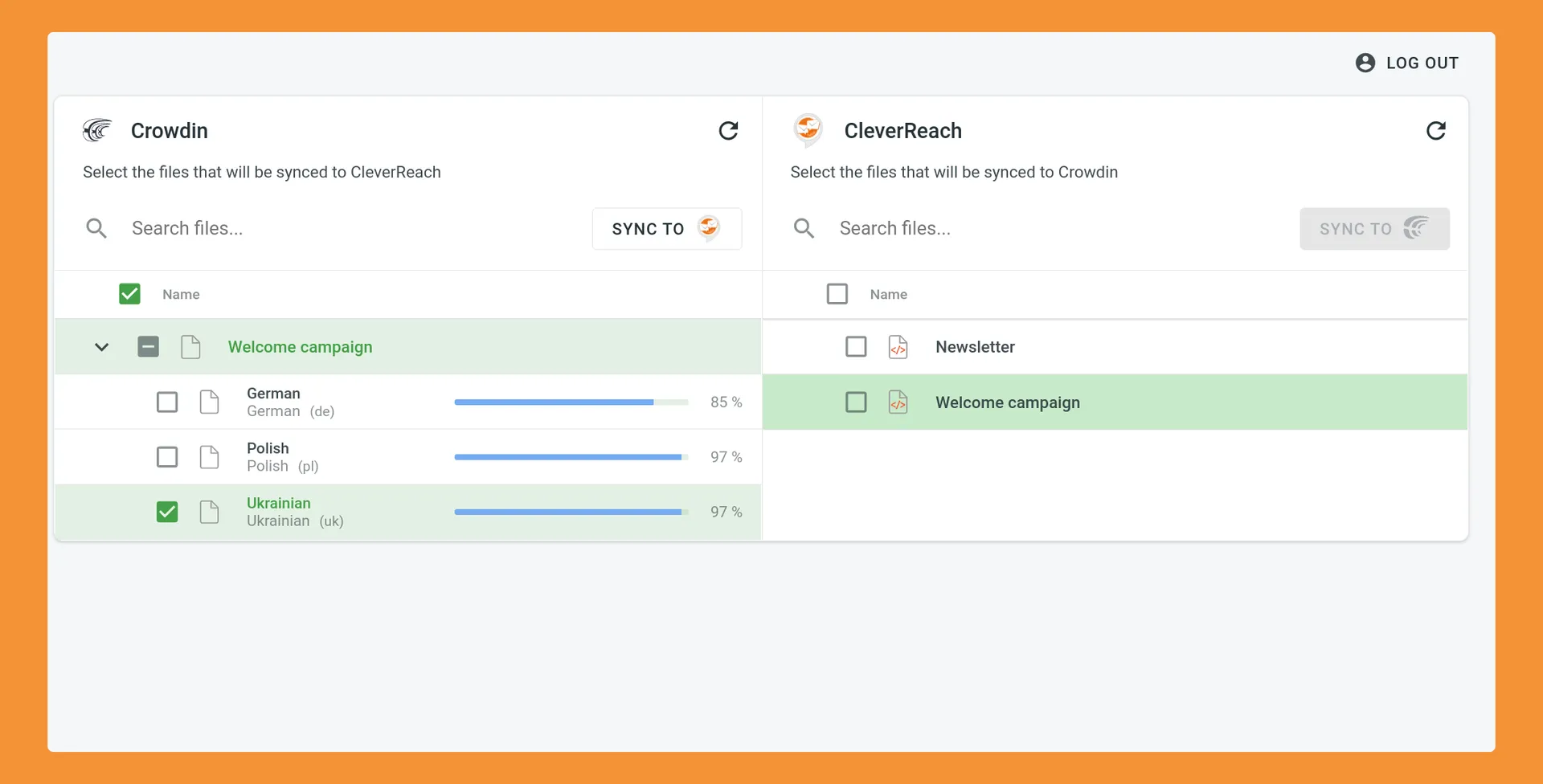
Task: Toggle the Crowdin Welcome campaign partial checkbox
Action: tap(148, 347)
